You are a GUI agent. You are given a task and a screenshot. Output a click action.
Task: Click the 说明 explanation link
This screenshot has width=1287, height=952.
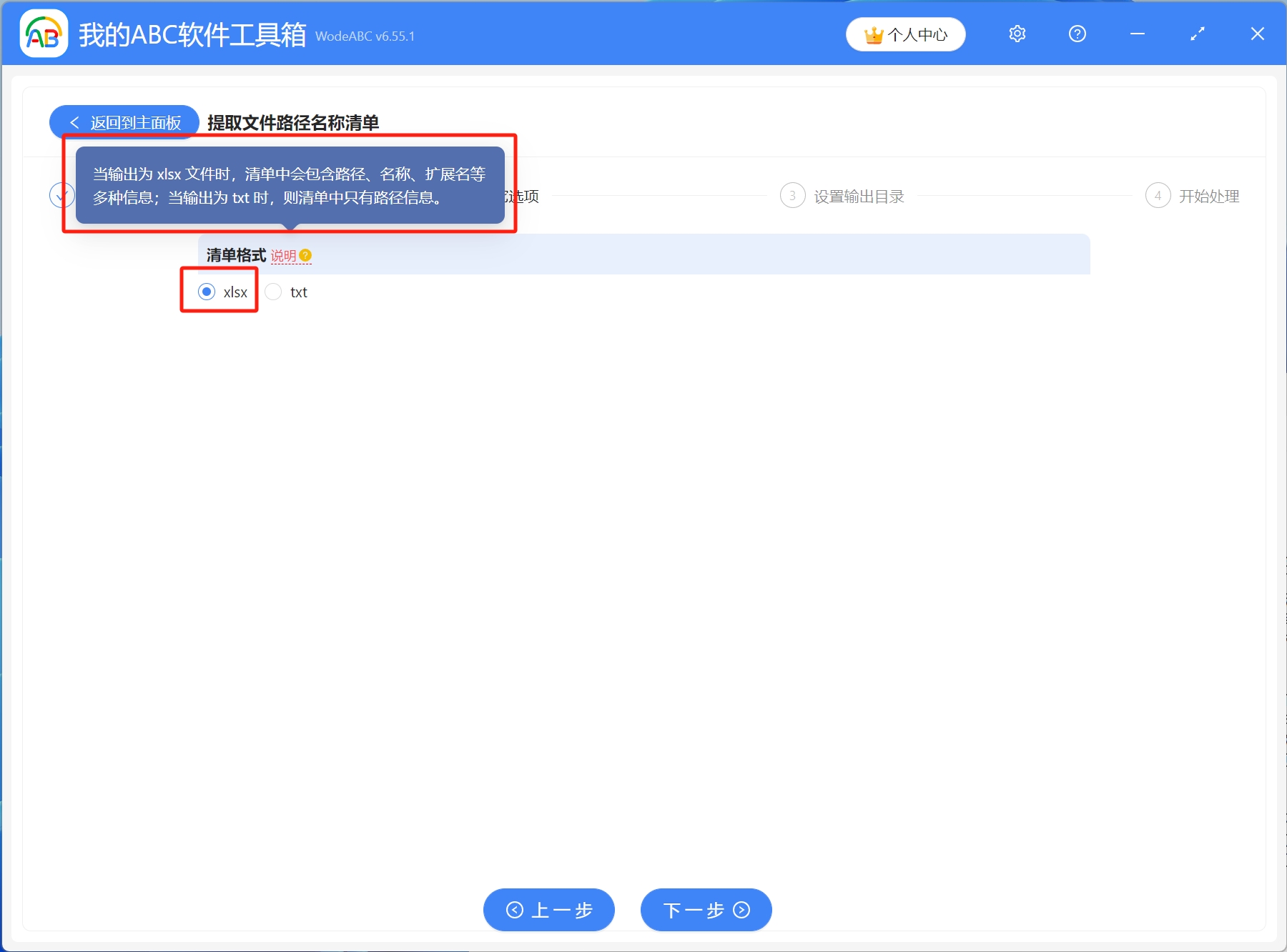pos(285,255)
